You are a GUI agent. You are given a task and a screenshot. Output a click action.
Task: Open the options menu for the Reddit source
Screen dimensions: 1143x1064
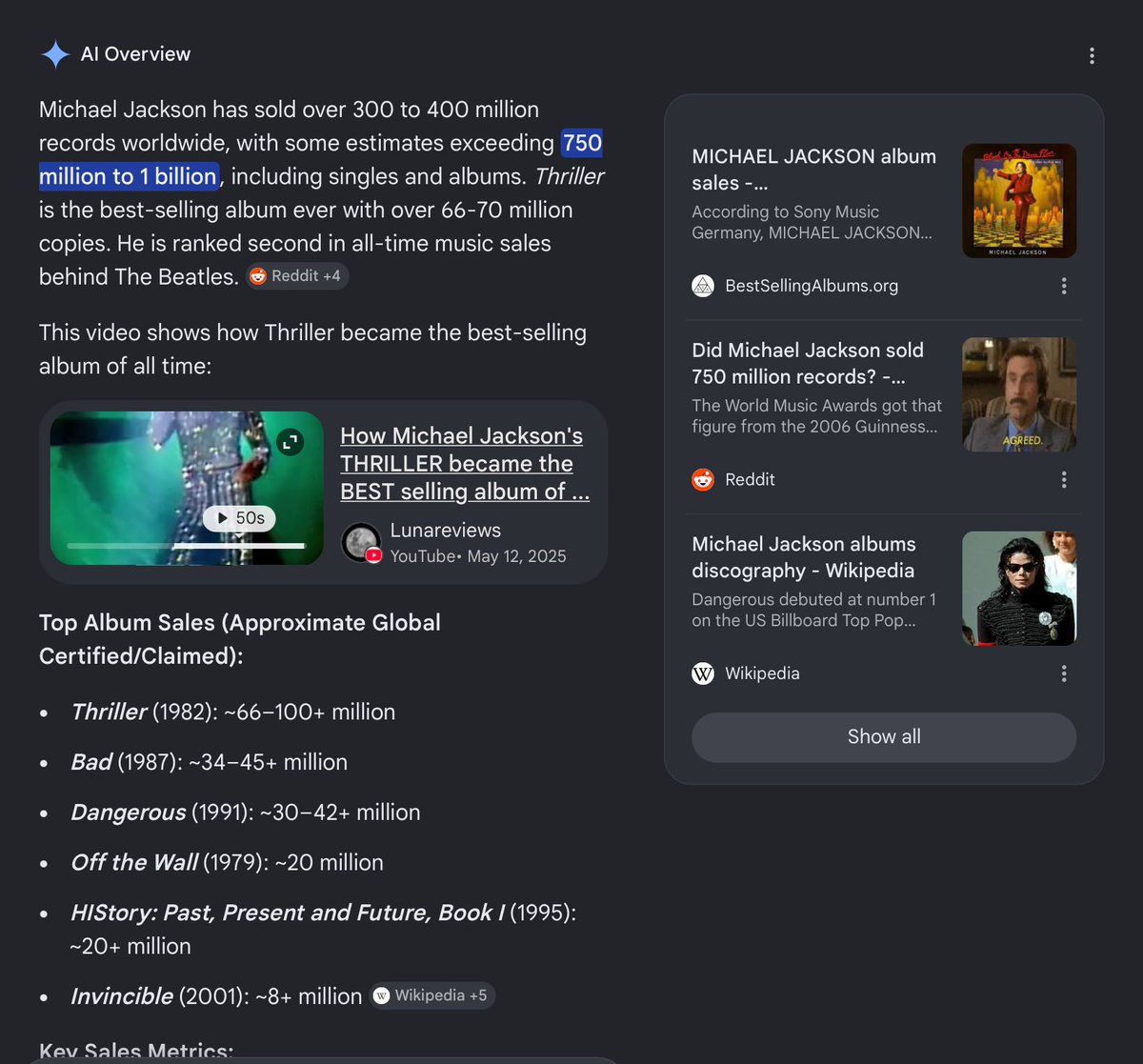(x=1064, y=480)
